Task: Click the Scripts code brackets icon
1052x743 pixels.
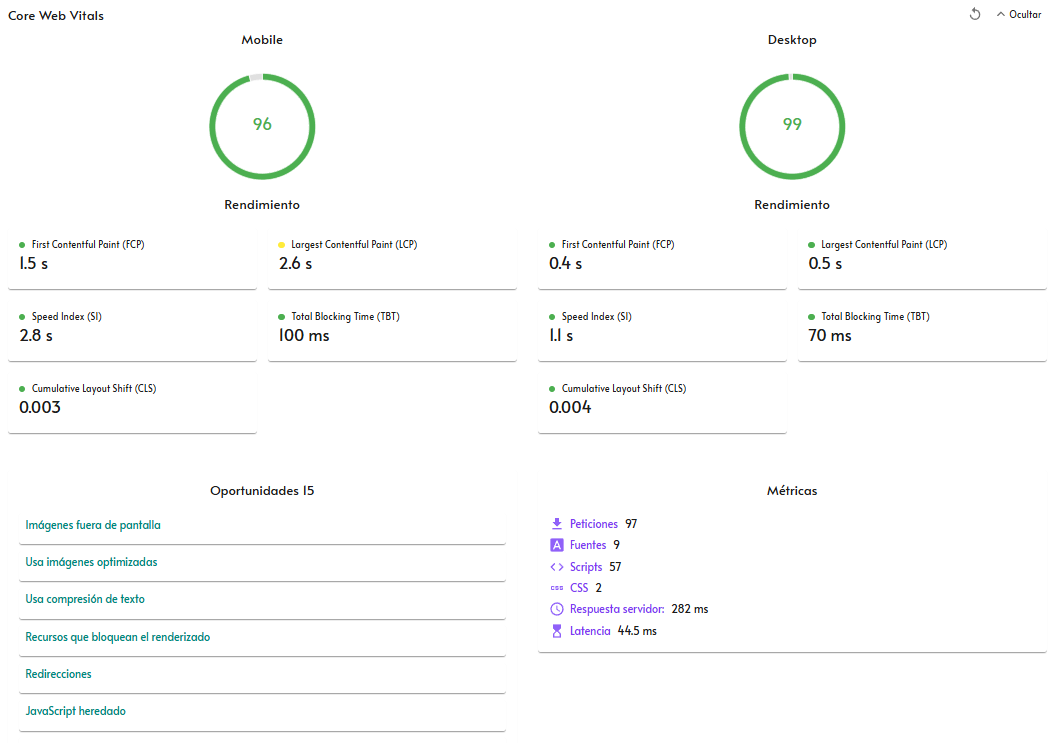Action: (557, 566)
